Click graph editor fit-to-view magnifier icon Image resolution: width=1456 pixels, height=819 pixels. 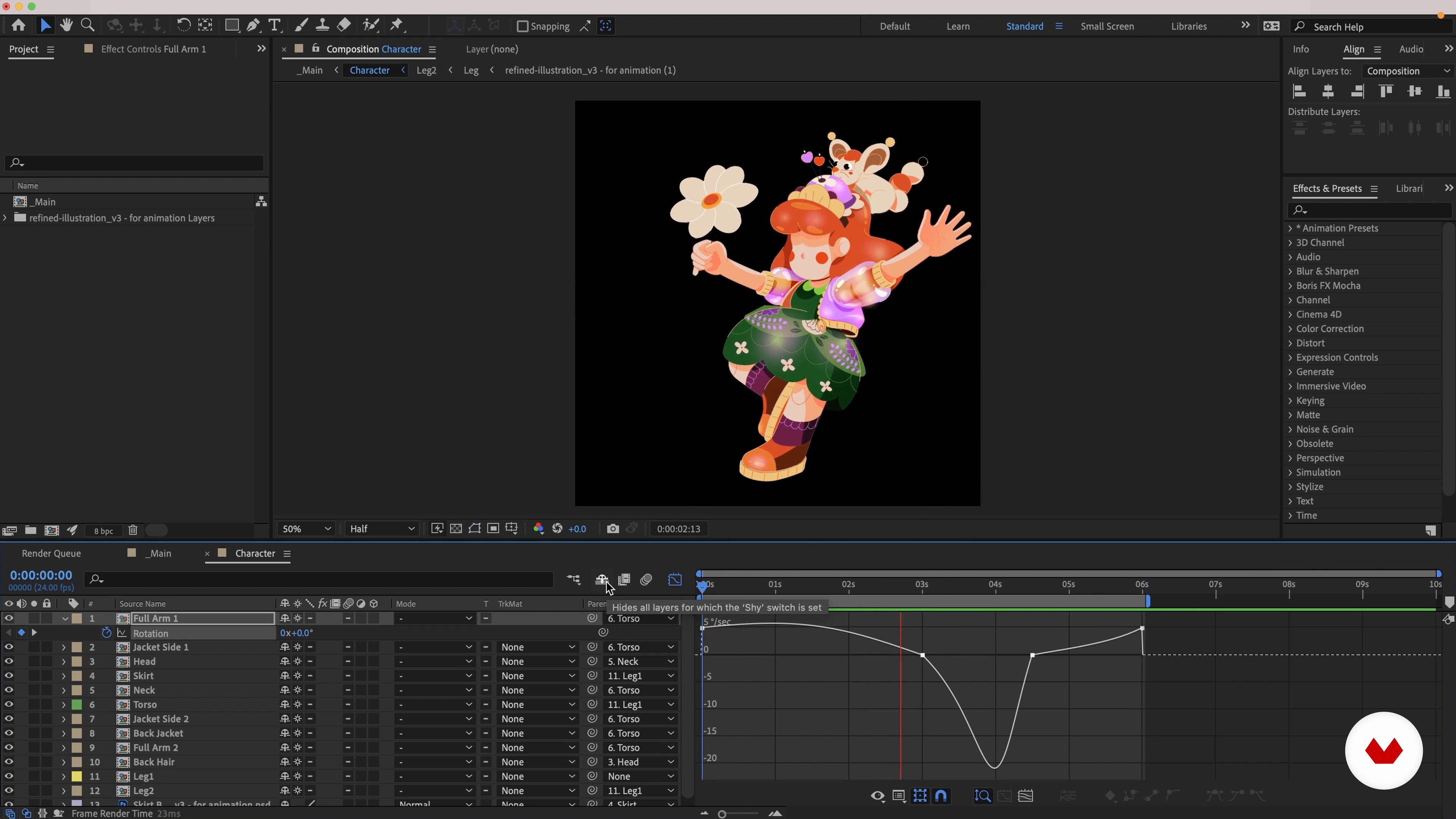pyautogui.click(x=982, y=796)
